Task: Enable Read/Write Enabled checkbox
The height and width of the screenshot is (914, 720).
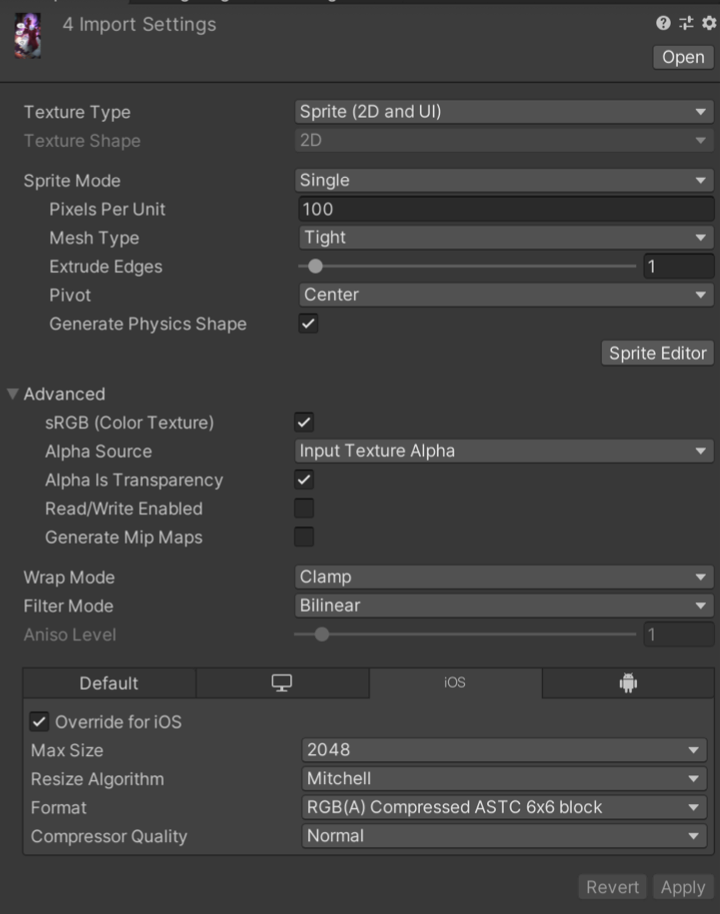Action: tap(304, 509)
